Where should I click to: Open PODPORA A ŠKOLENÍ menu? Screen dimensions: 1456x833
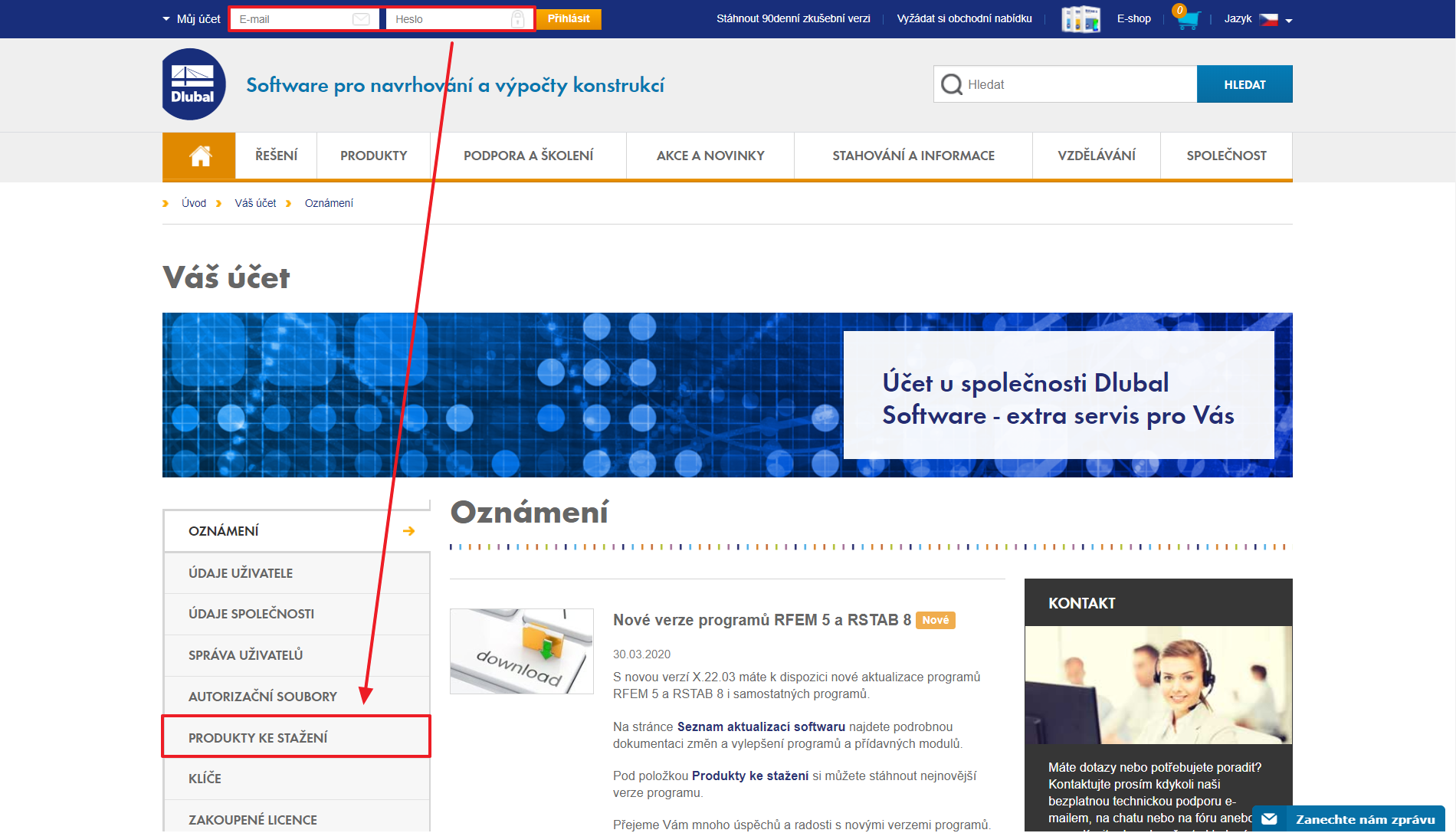pos(529,156)
